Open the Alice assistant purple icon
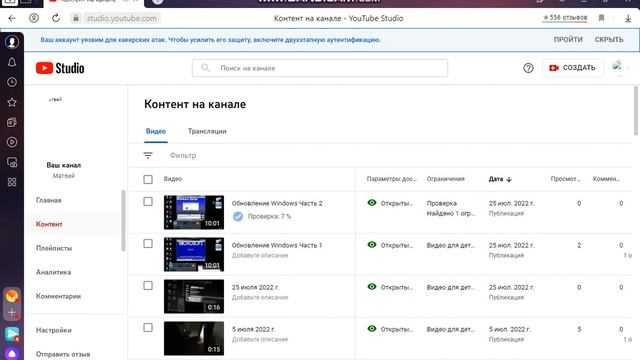The height and width of the screenshot is (360, 640). (12, 353)
